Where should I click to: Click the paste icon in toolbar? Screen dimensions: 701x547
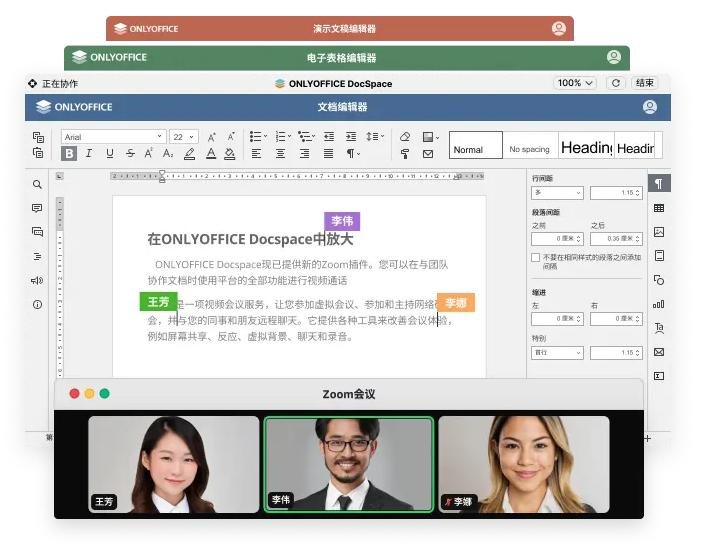click(38, 153)
